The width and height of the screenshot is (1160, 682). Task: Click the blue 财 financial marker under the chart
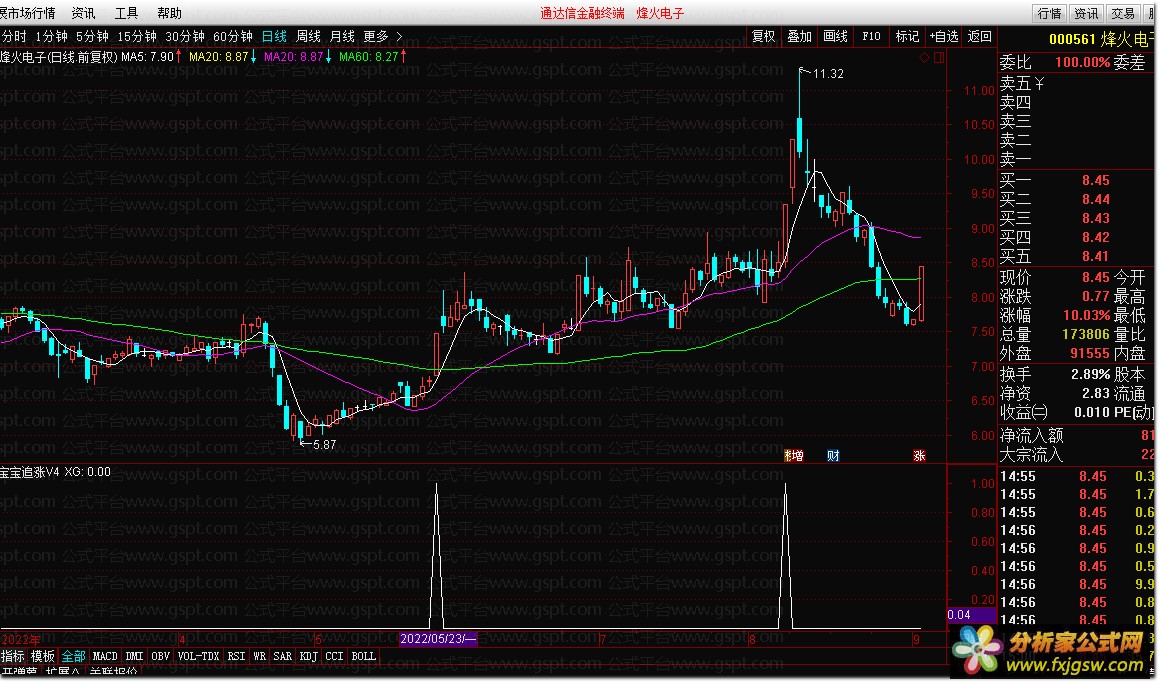[x=833, y=456]
